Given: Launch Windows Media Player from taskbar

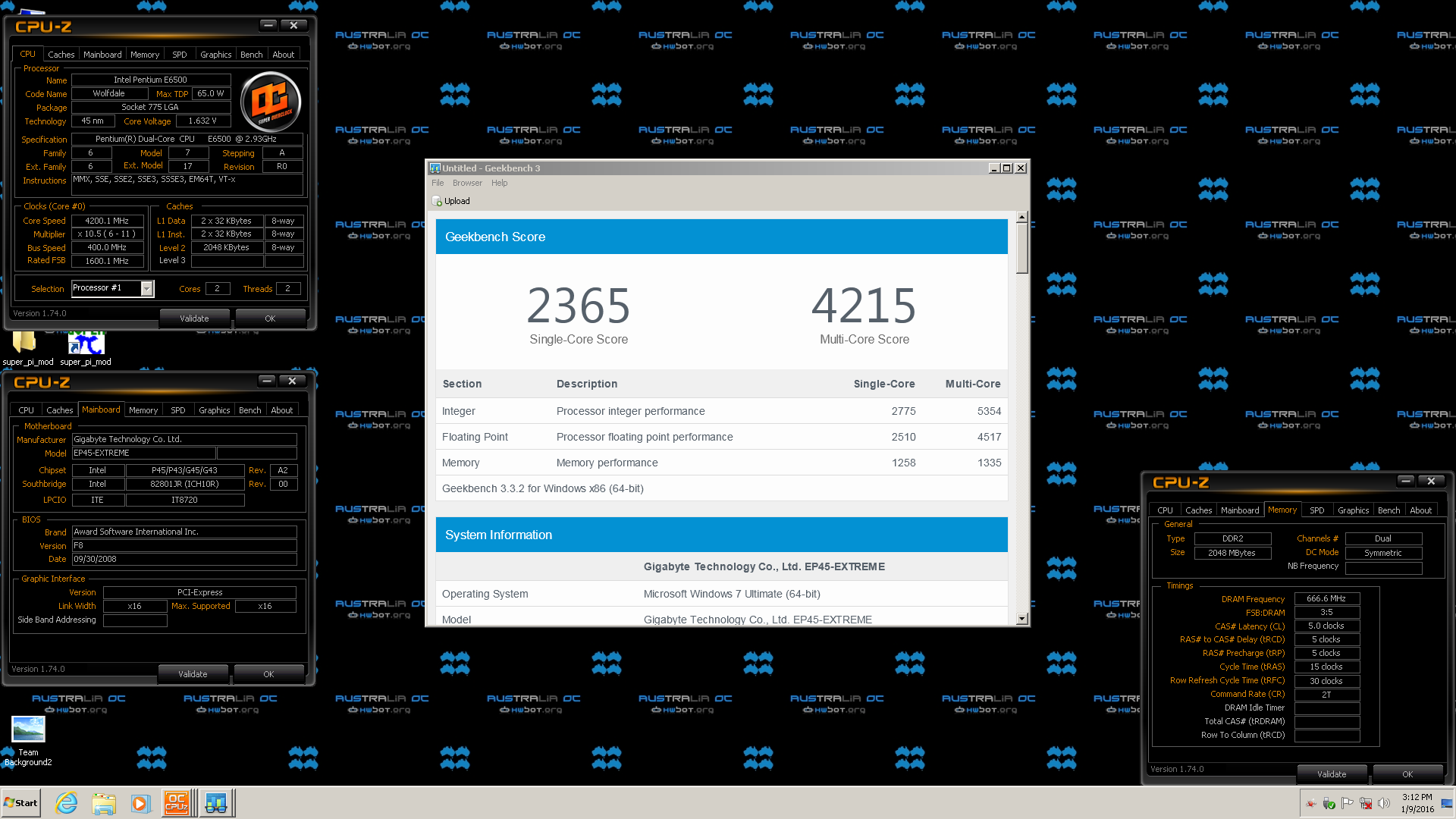Looking at the screenshot, I should pyautogui.click(x=140, y=803).
